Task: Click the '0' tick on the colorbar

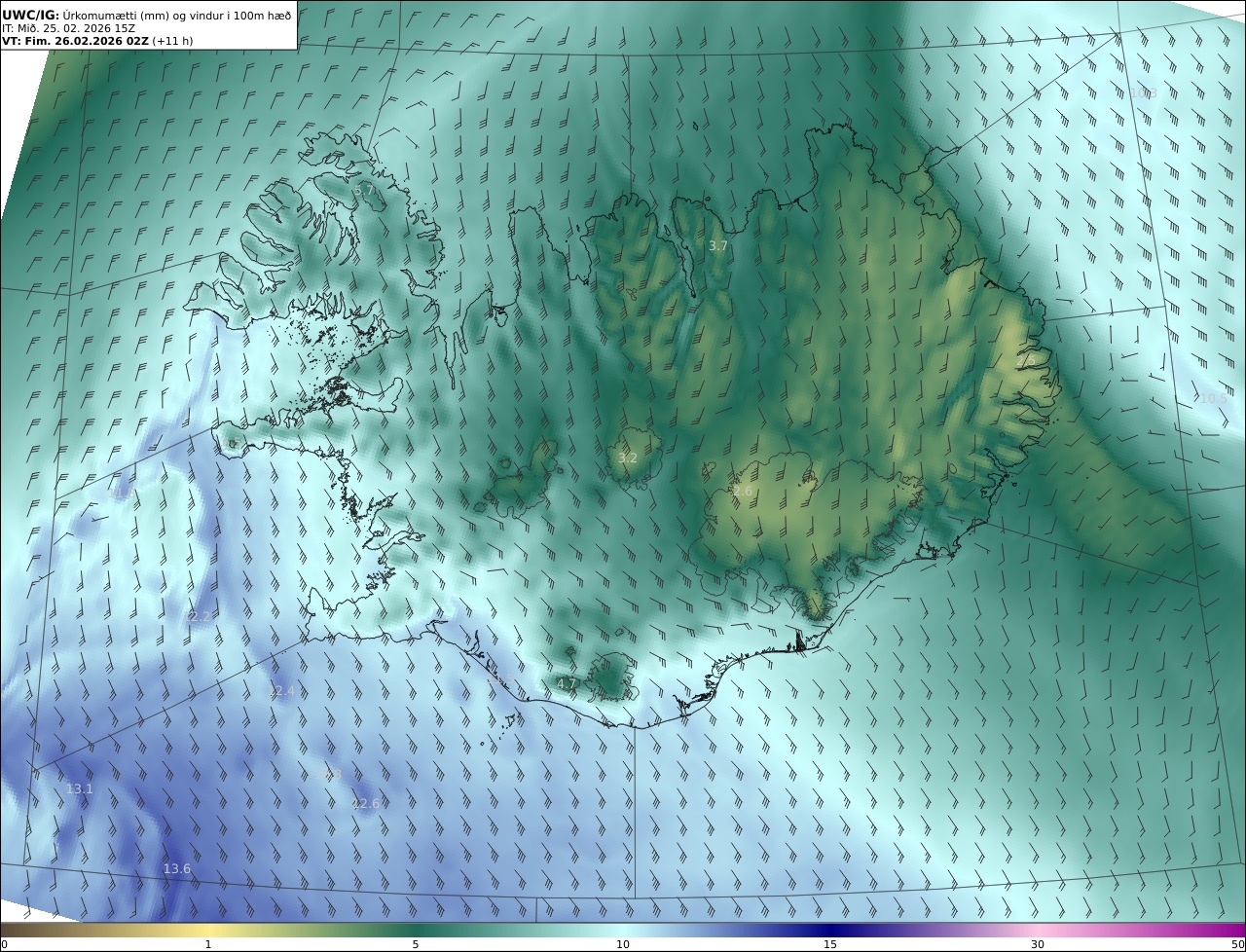Action: click(4, 944)
